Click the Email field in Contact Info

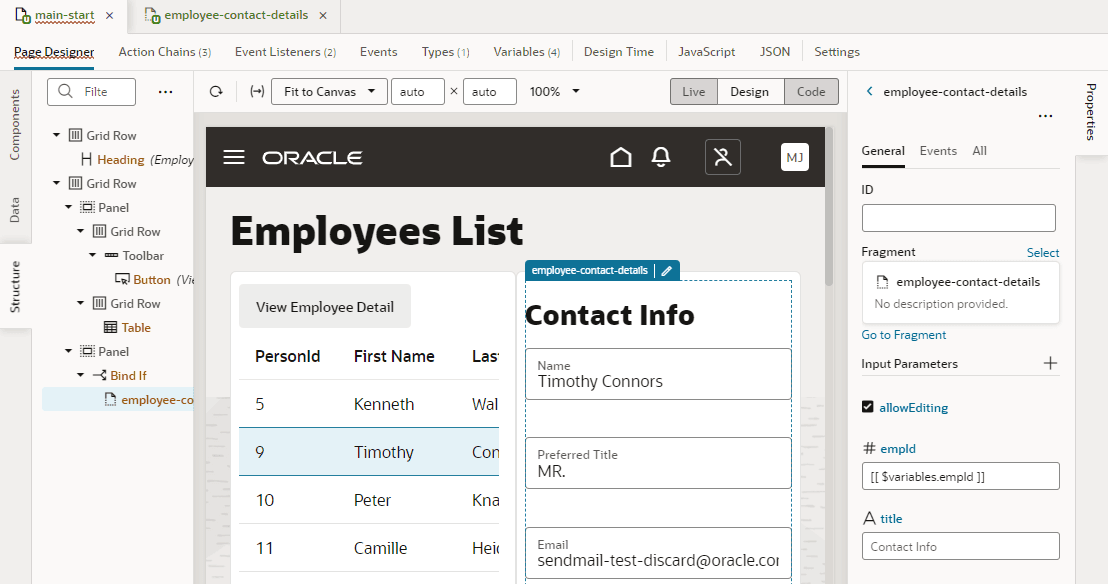(x=658, y=553)
